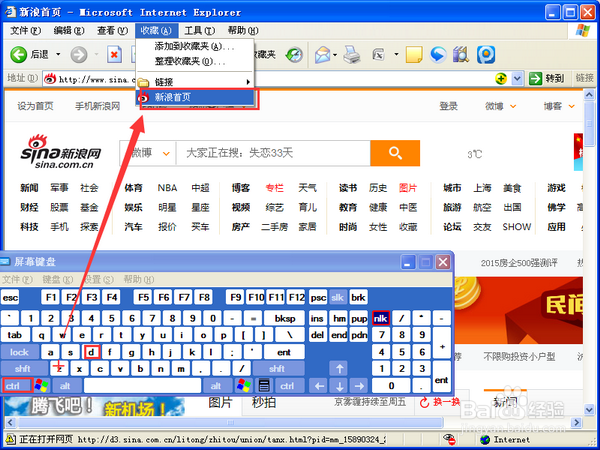The image size is (600, 450).
Task: Open the 编辑 menu
Action: click(x=69, y=31)
